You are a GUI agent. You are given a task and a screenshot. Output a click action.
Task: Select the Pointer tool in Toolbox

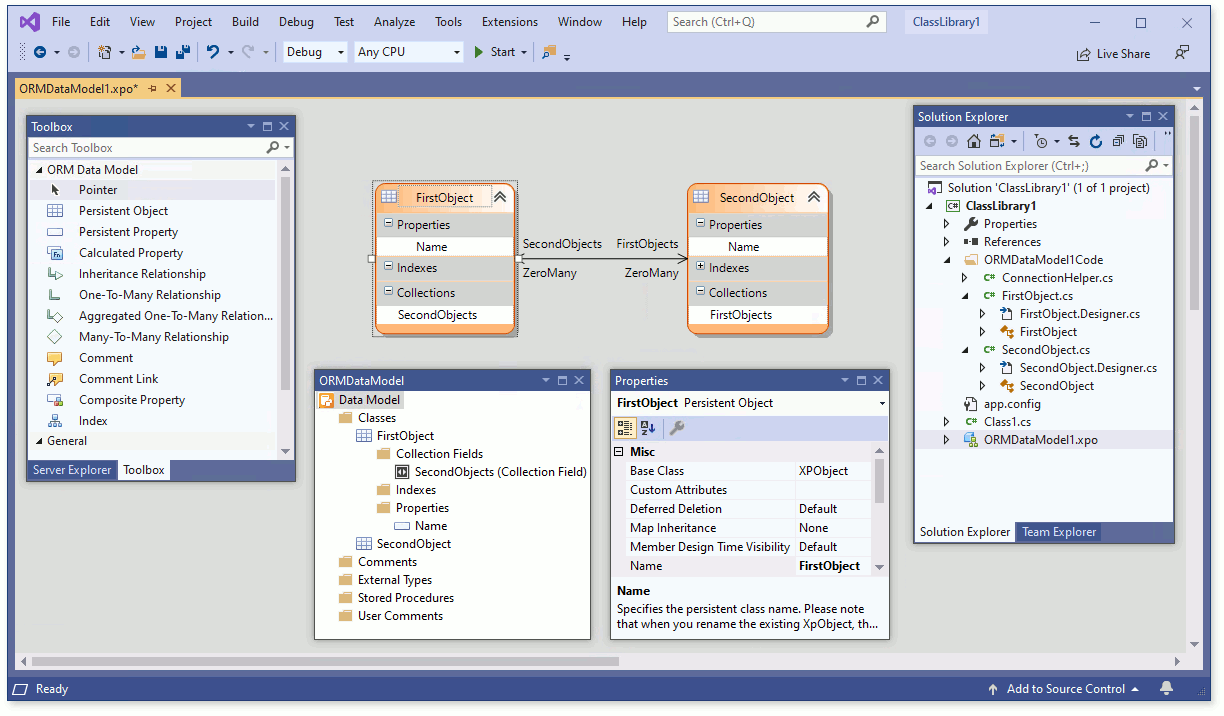[x=151, y=190]
